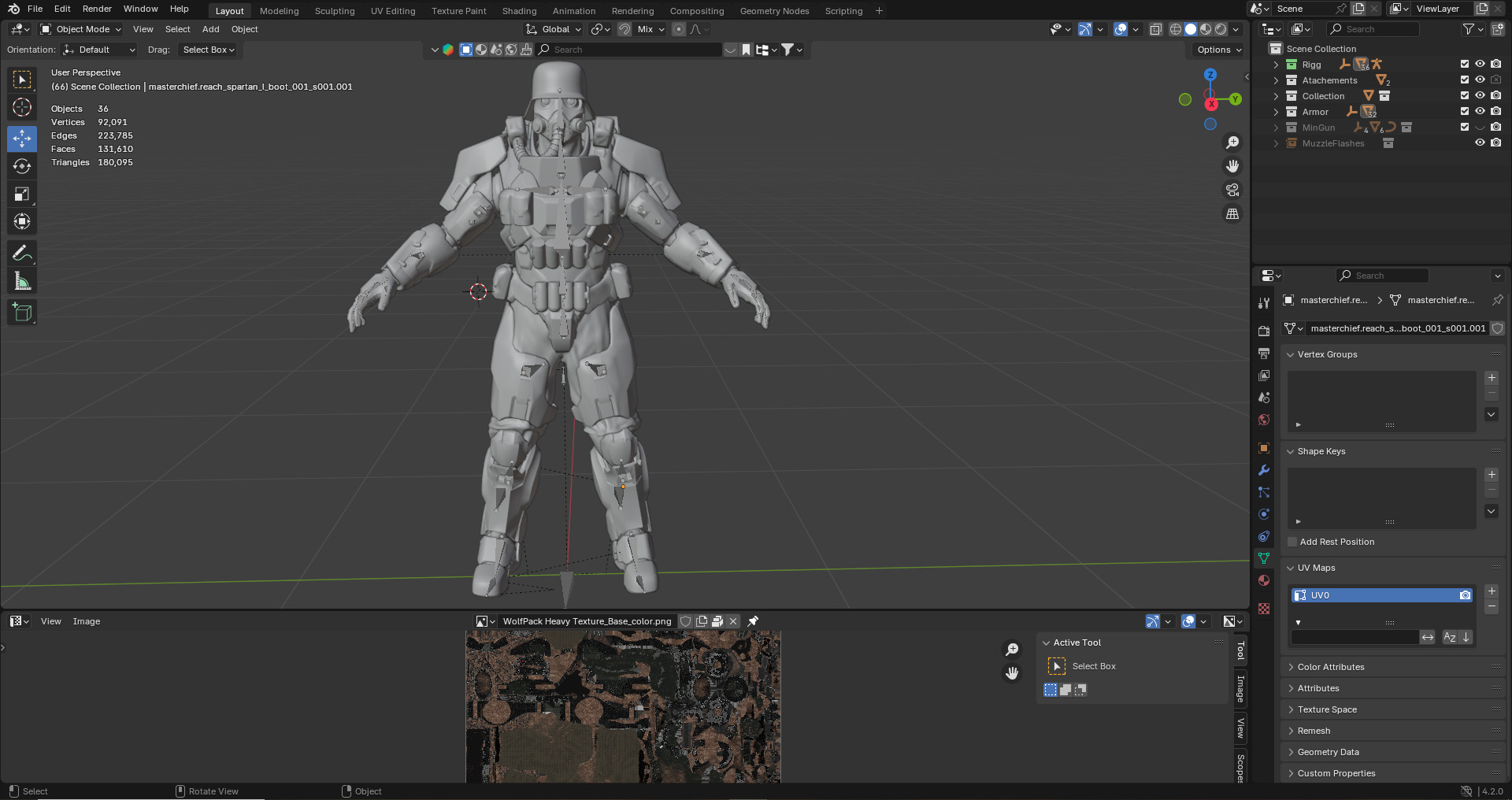Expand the Armor collection
The height and width of the screenshot is (800, 1512).
1276,112
